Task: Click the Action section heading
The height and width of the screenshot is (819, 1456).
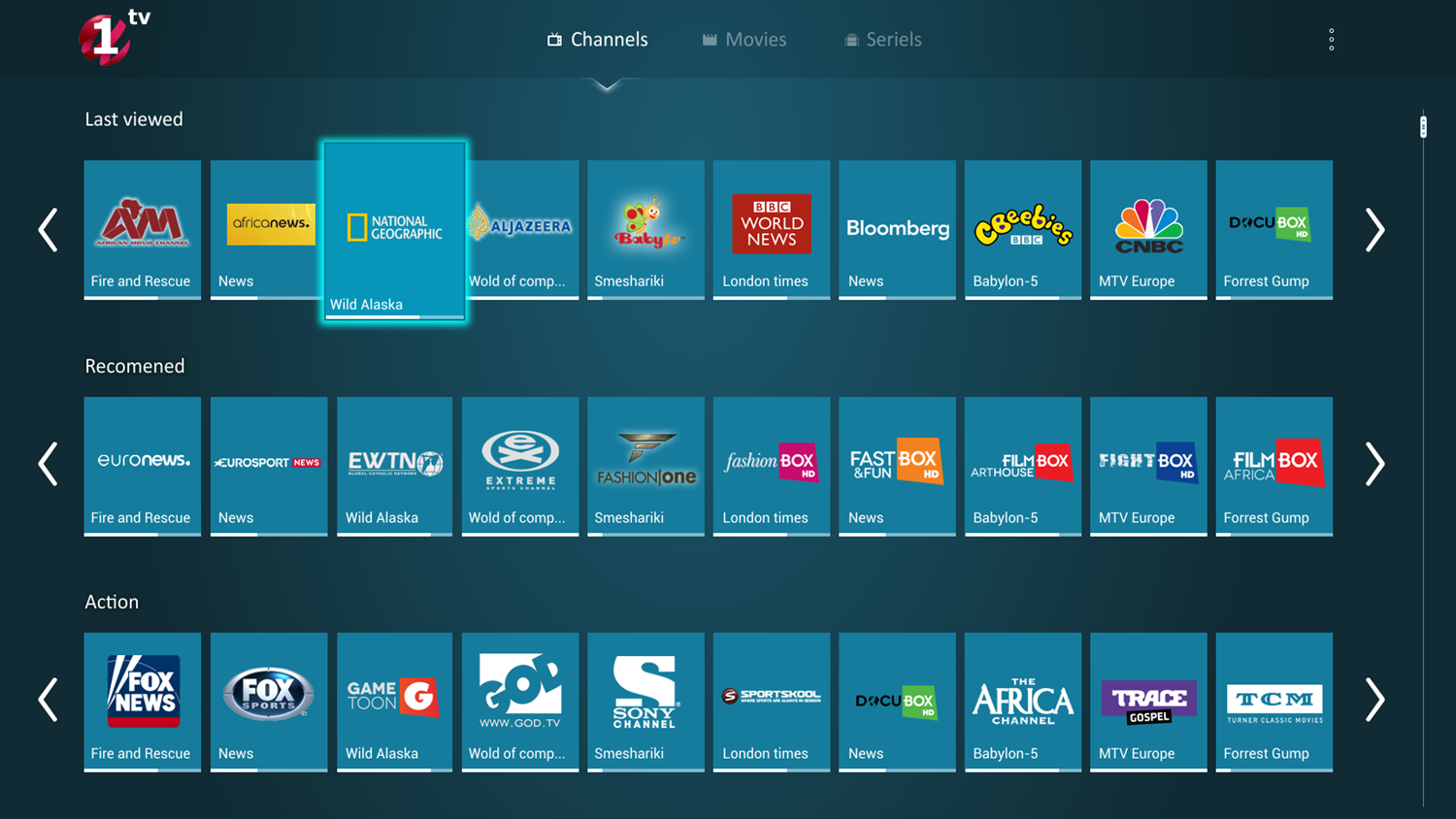Action: [112, 602]
